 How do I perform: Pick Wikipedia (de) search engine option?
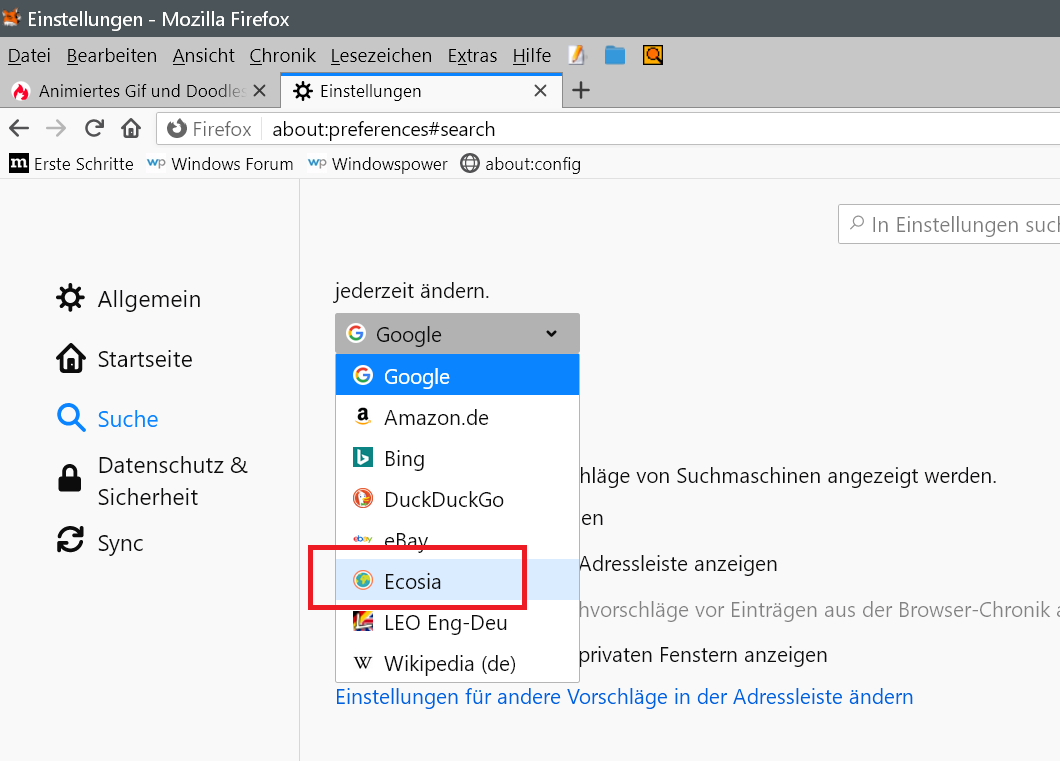449,663
